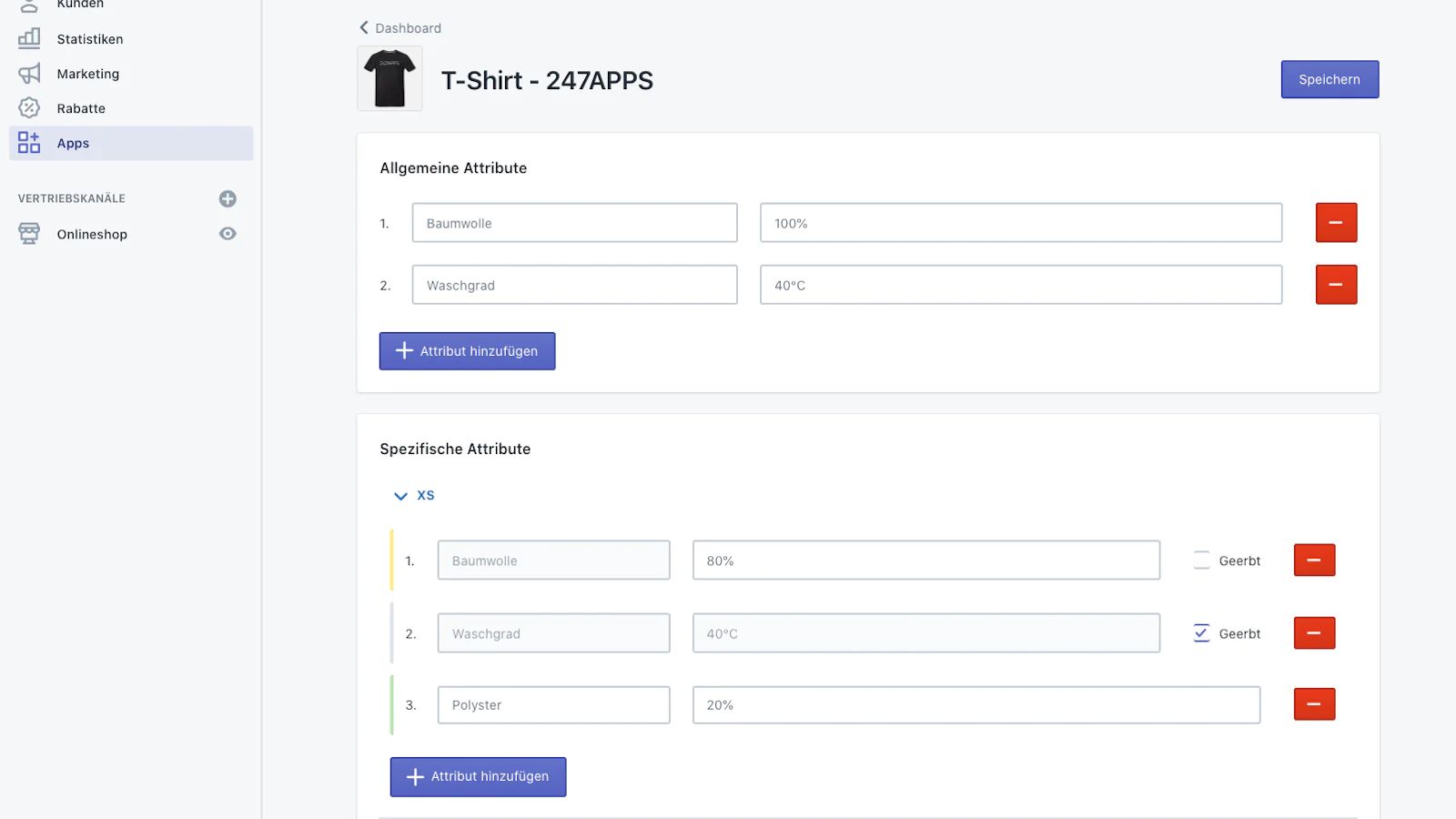Click the Marketing megaphone icon
Screen dimensions: 1456x819
coord(29,73)
